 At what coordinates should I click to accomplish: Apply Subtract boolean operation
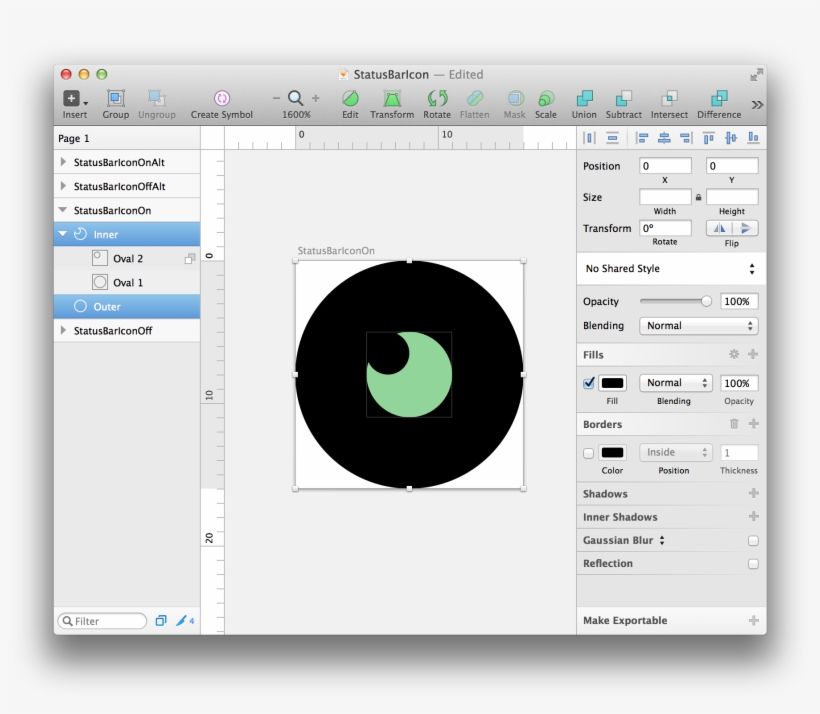click(623, 99)
